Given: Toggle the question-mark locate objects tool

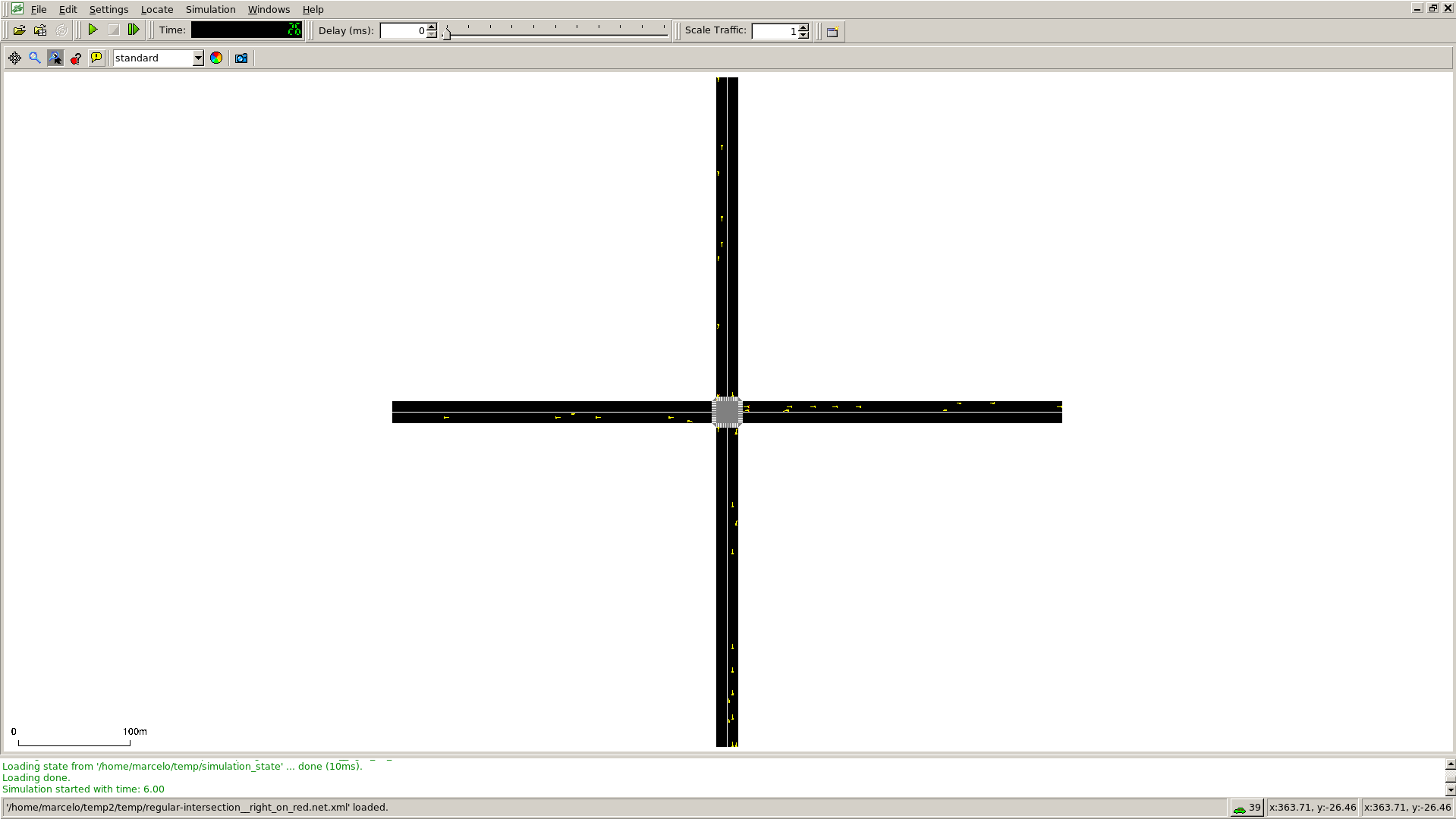Looking at the screenshot, I should click(x=75, y=58).
